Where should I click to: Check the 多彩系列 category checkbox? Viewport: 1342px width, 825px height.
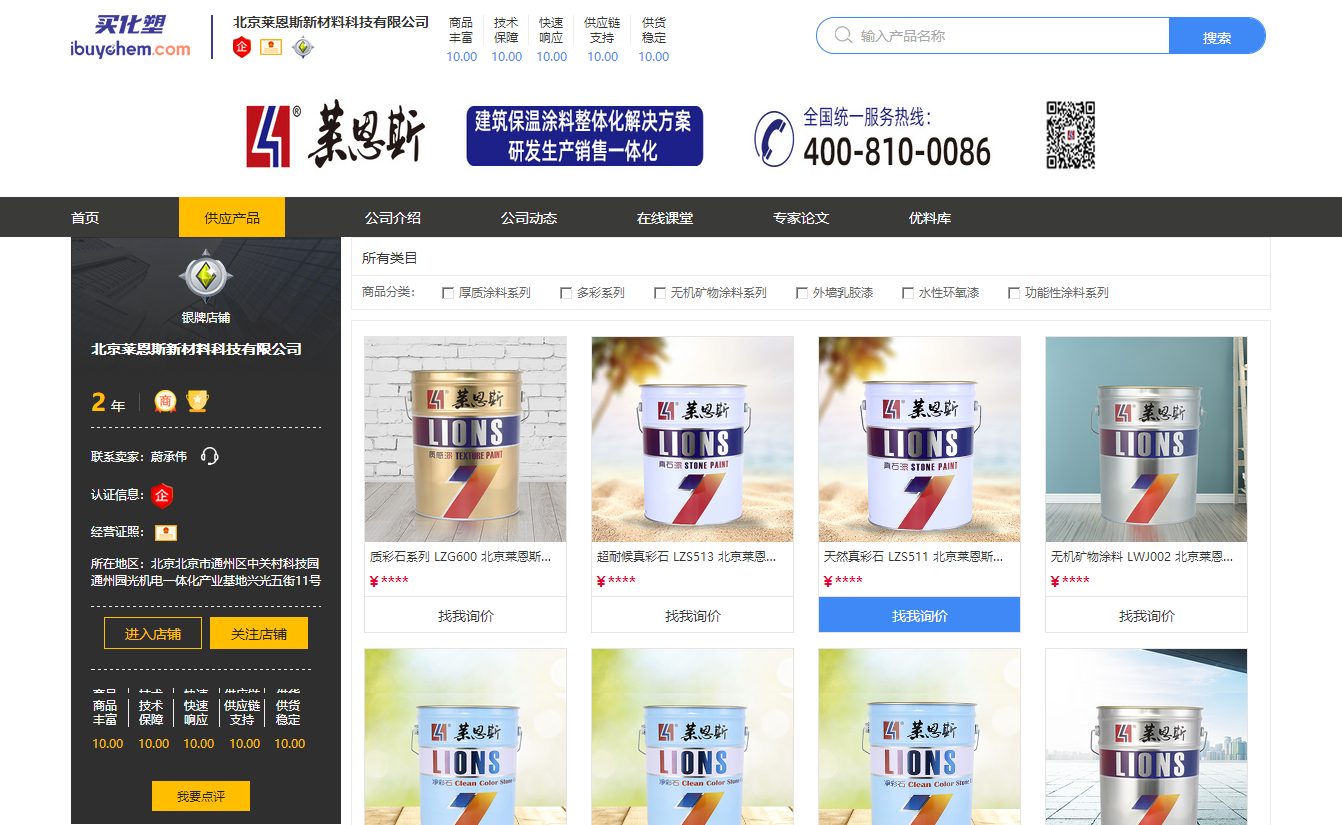coord(566,293)
